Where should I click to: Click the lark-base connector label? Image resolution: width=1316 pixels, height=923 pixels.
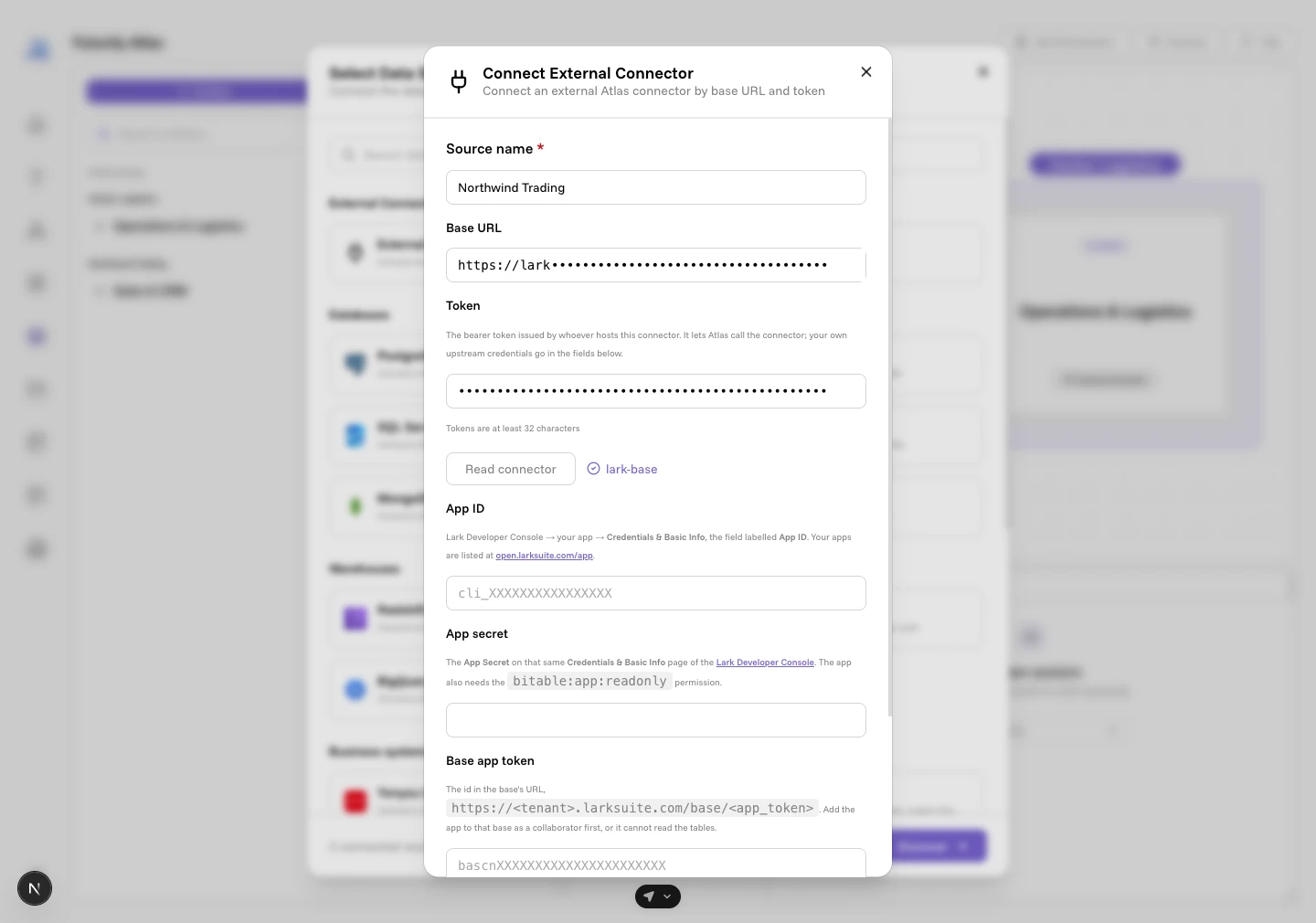click(x=631, y=469)
